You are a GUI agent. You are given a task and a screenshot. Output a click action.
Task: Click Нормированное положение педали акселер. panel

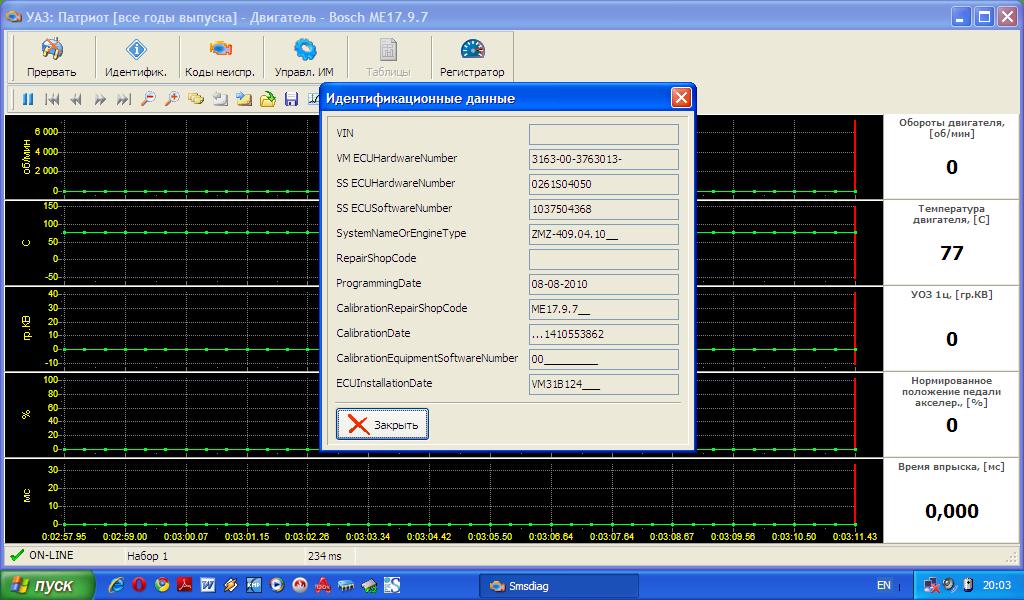[x=952, y=415]
